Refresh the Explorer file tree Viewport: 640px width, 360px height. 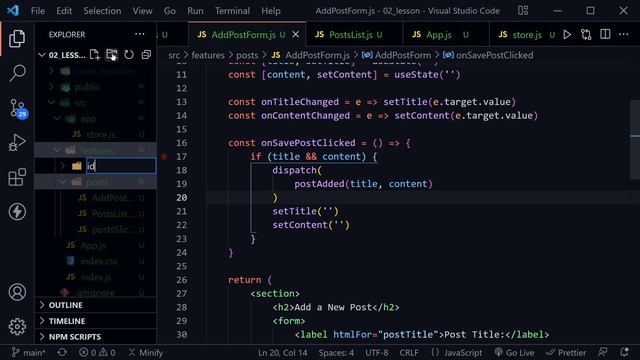tap(129, 55)
